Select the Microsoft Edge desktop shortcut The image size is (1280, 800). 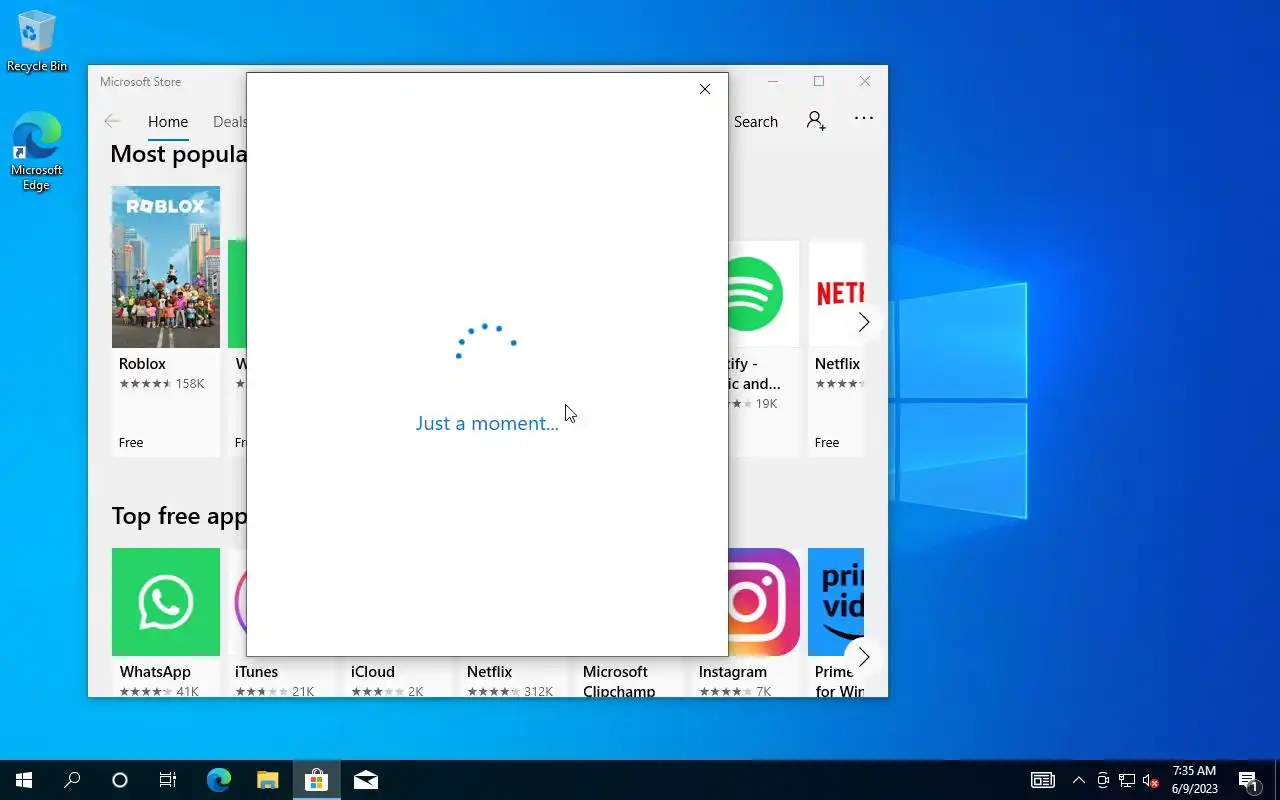37,152
